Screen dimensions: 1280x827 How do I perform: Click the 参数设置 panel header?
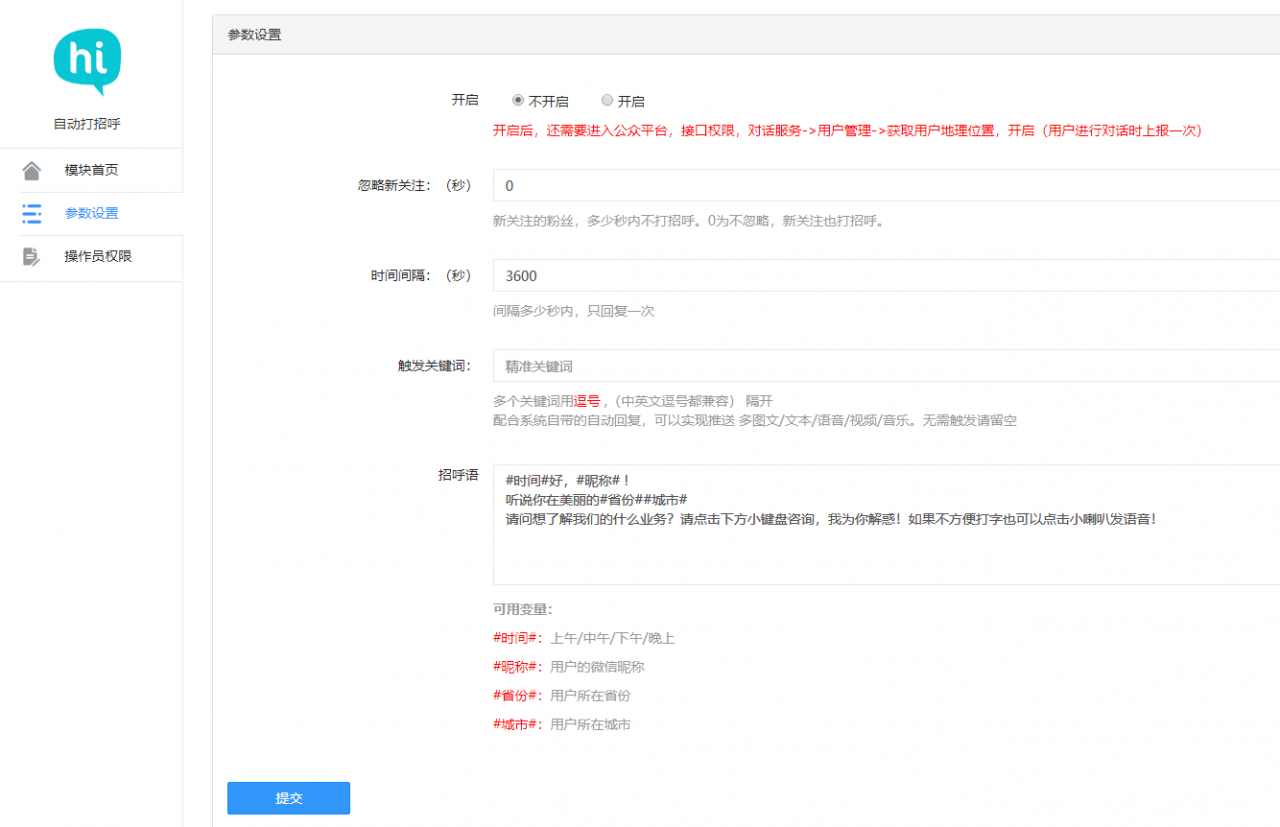coord(746,35)
